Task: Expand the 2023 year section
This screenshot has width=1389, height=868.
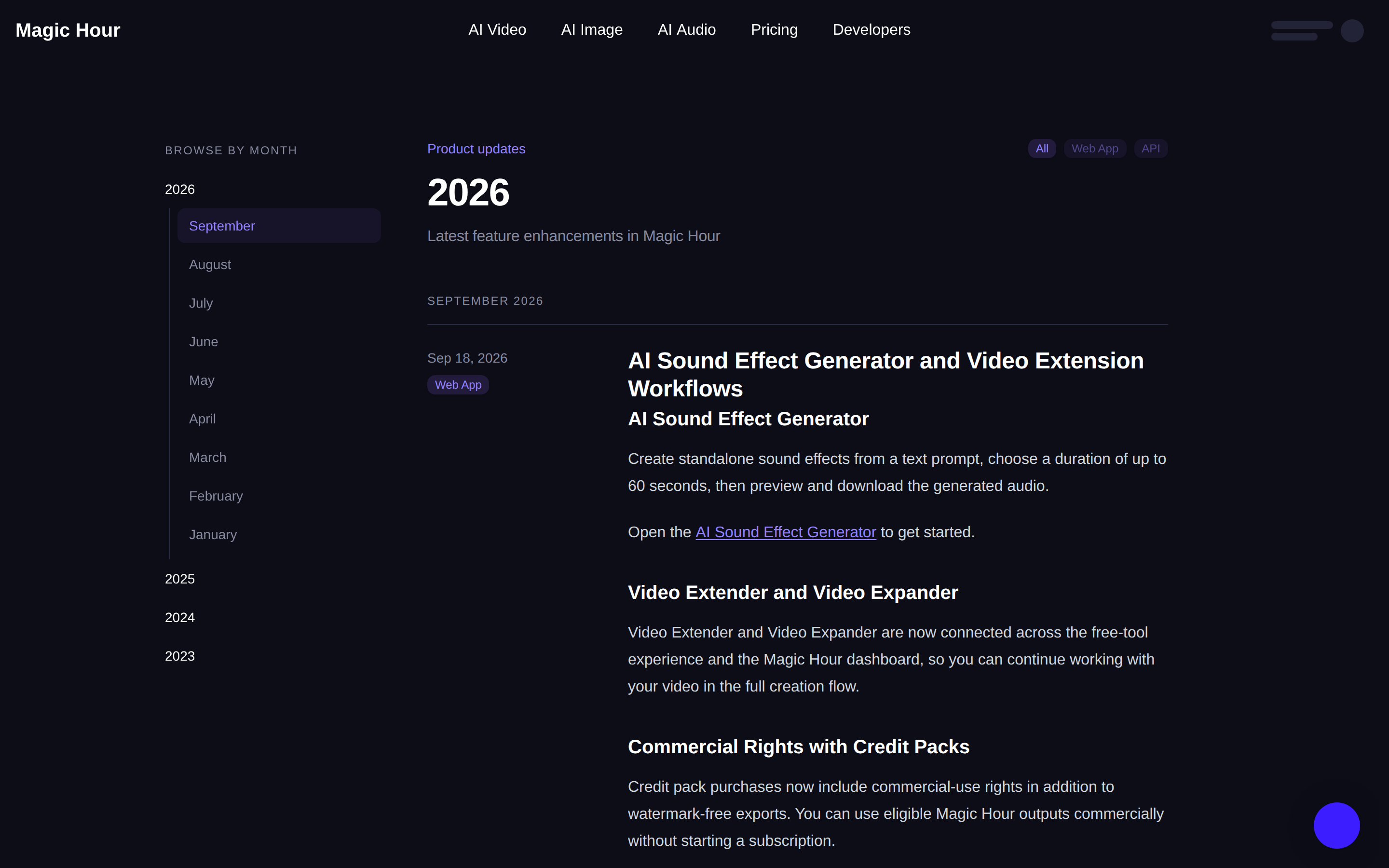Action: pyautogui.click(x=179, y=656)
